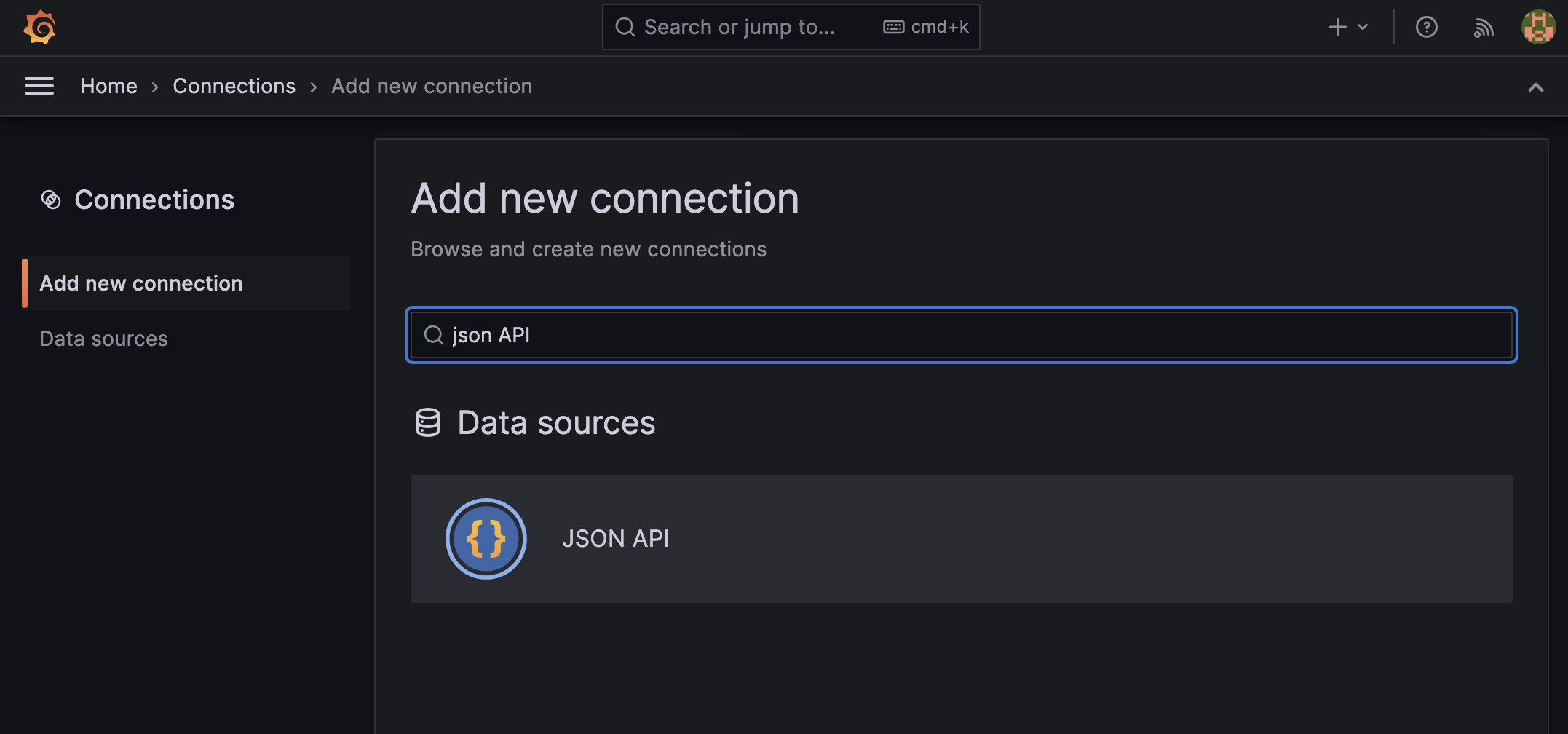Open the help question mark icon

[1426, 28]
